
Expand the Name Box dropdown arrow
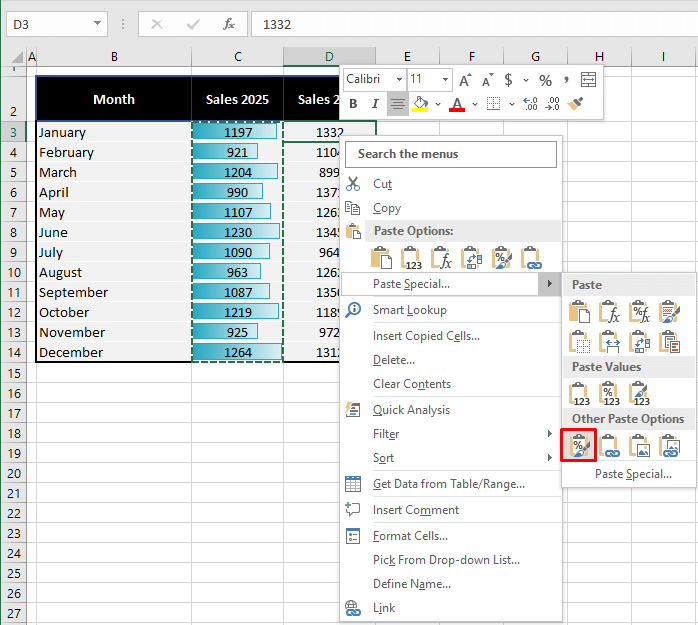click(97, 24)
